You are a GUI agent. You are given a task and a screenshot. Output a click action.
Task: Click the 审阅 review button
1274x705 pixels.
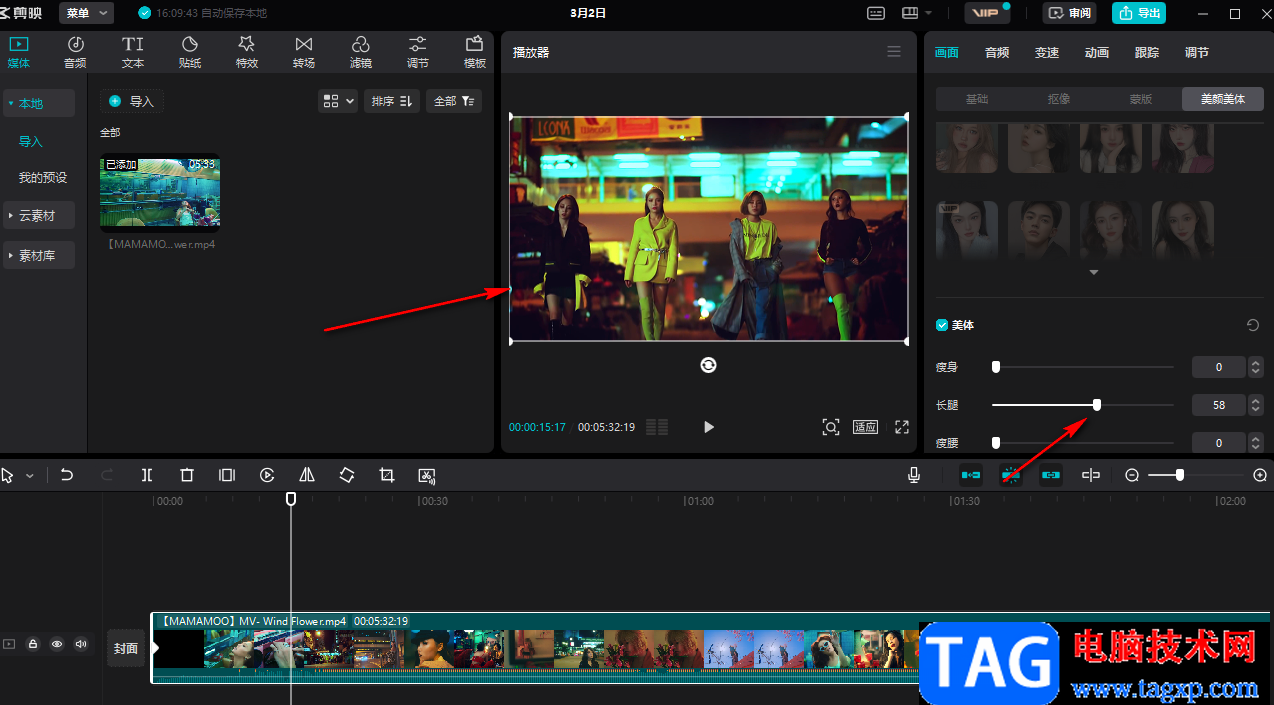coord(1070,13)
